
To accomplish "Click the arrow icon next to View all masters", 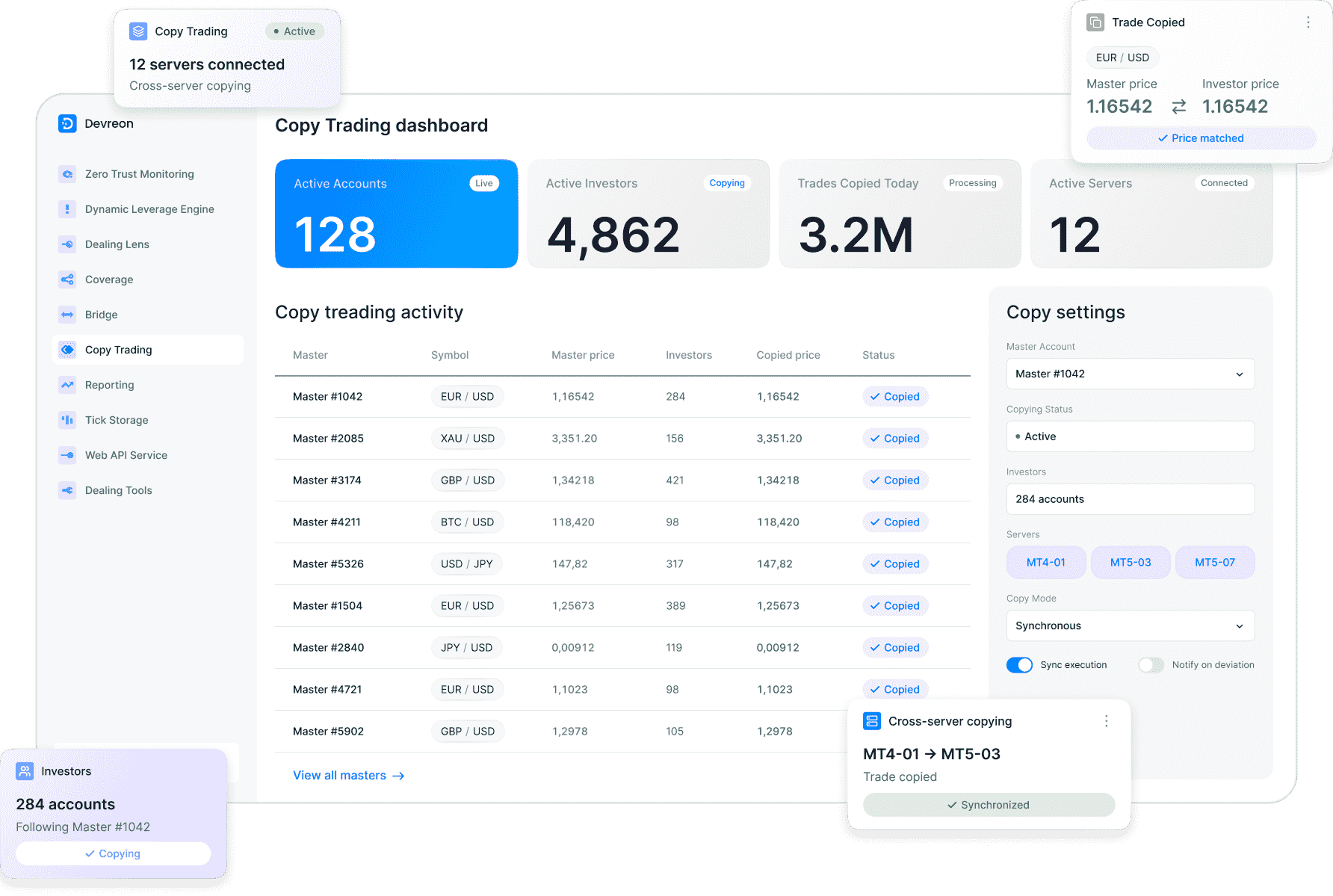I will 398,776.
